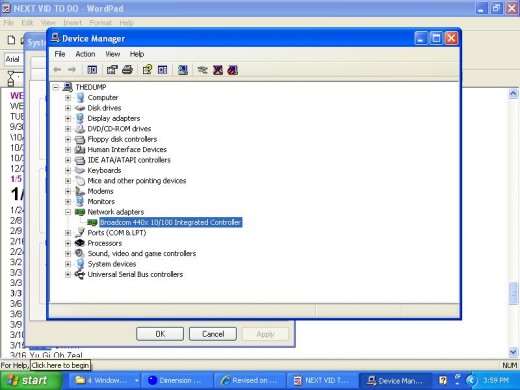Open the WordPad Insert menu

pyautogui.click(x=72, y=23)
